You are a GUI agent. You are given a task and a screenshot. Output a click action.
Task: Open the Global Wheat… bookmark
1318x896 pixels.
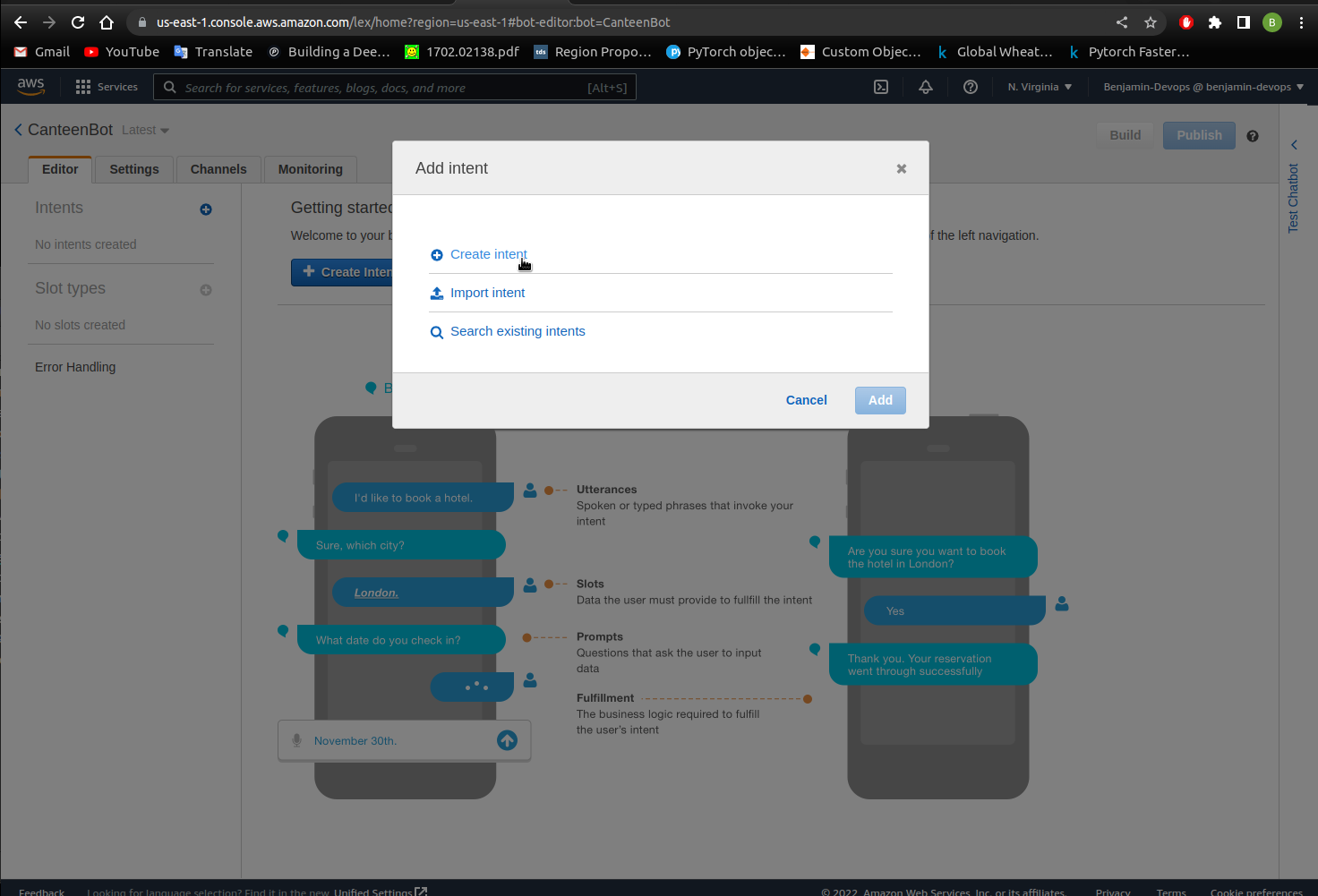click(995, 52)
